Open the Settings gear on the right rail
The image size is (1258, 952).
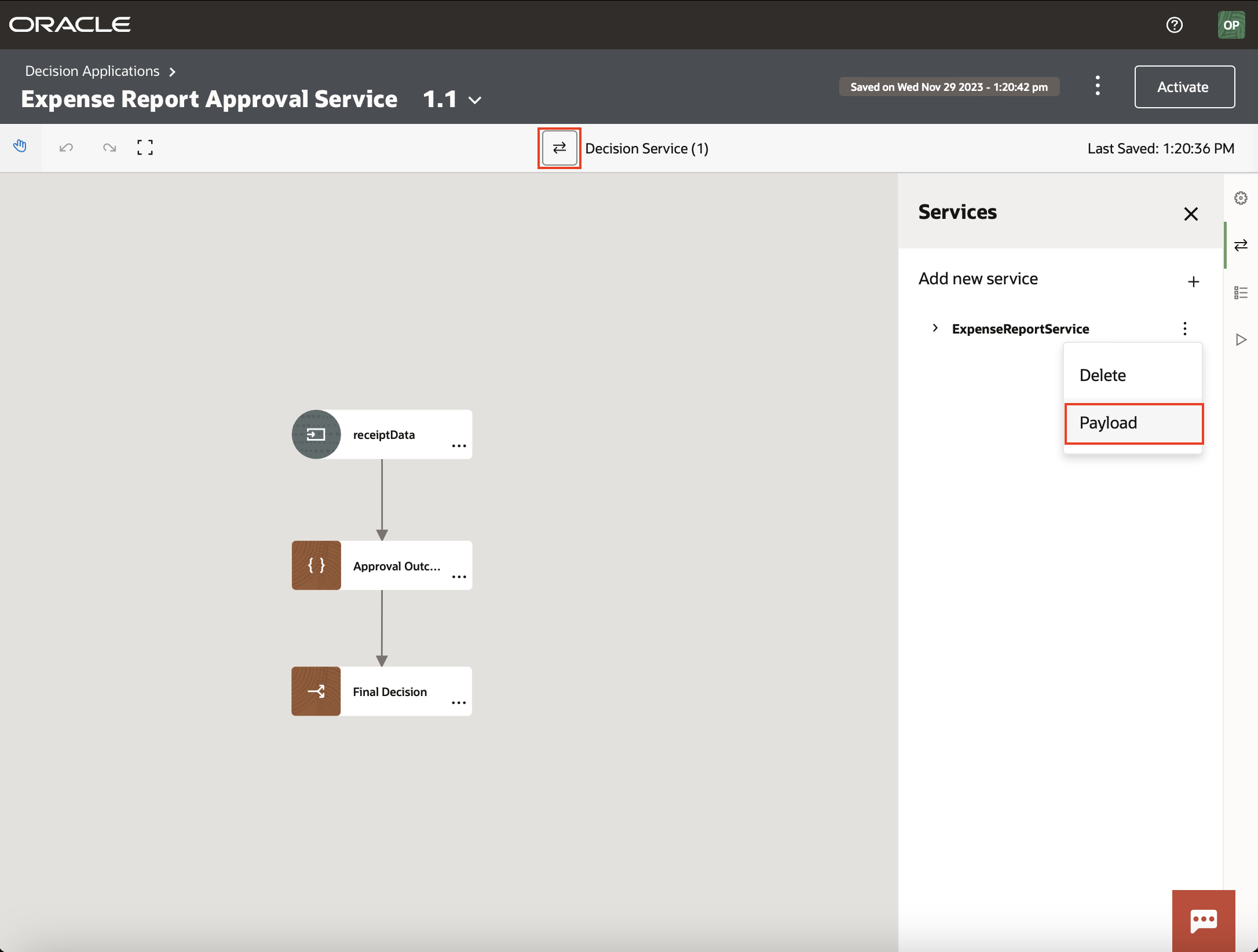coord(1241,197)
